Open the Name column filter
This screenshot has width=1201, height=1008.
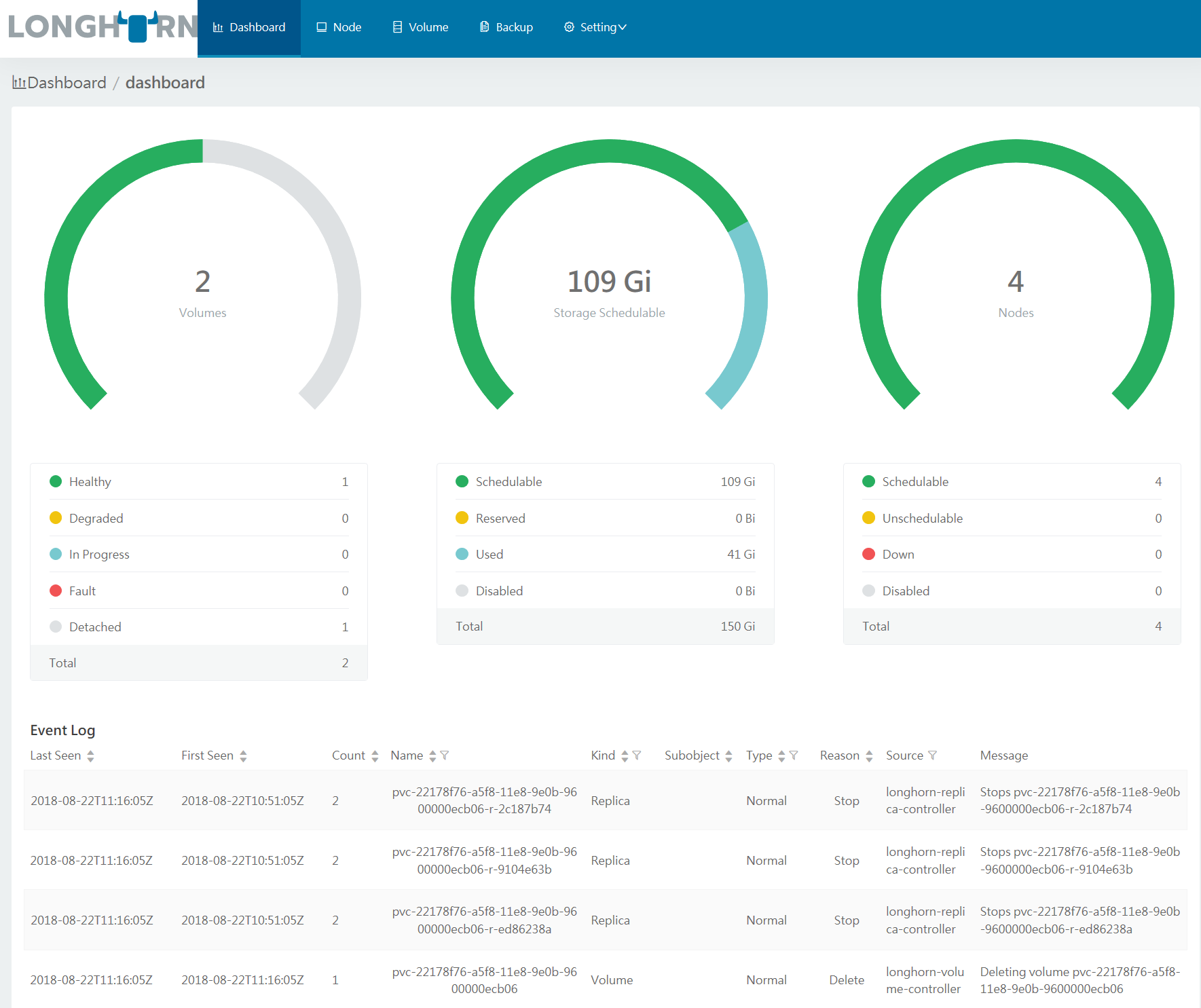[446, 755]
